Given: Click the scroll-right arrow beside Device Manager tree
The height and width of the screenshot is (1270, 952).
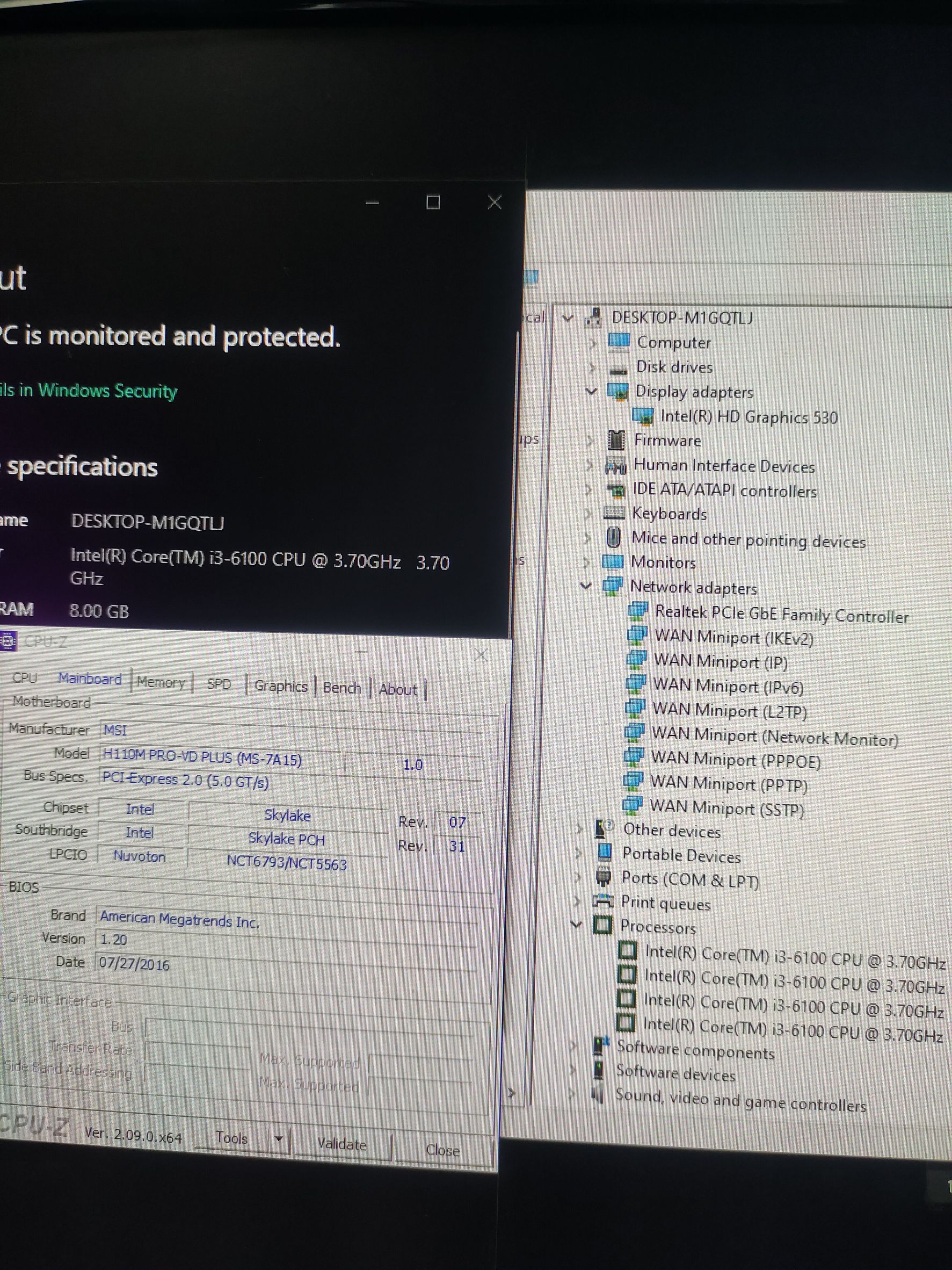Looking at the screenshot, I should (511, 1093).
